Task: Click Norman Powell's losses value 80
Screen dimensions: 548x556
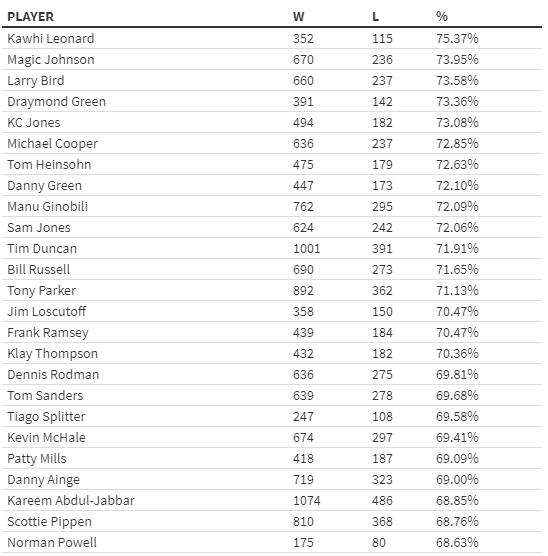Action: (379, 543)
